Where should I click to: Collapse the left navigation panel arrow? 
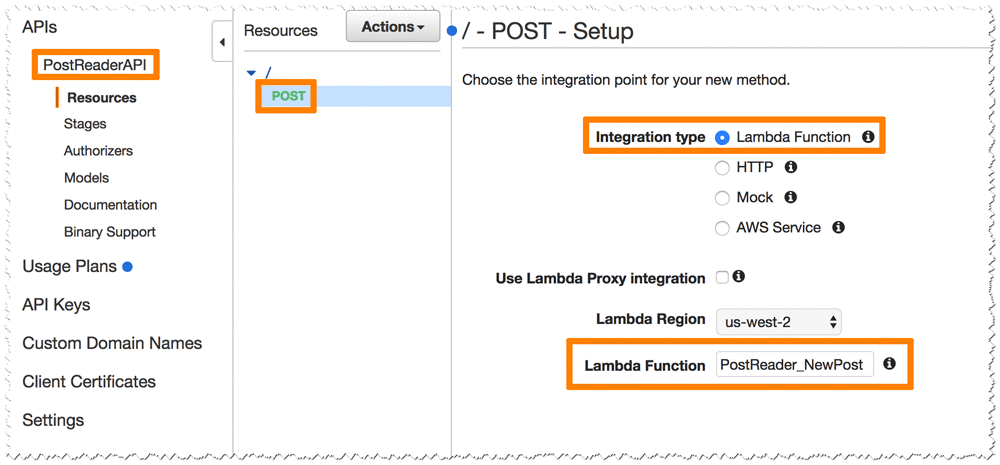pyautogui.click(x=222, y=43)
